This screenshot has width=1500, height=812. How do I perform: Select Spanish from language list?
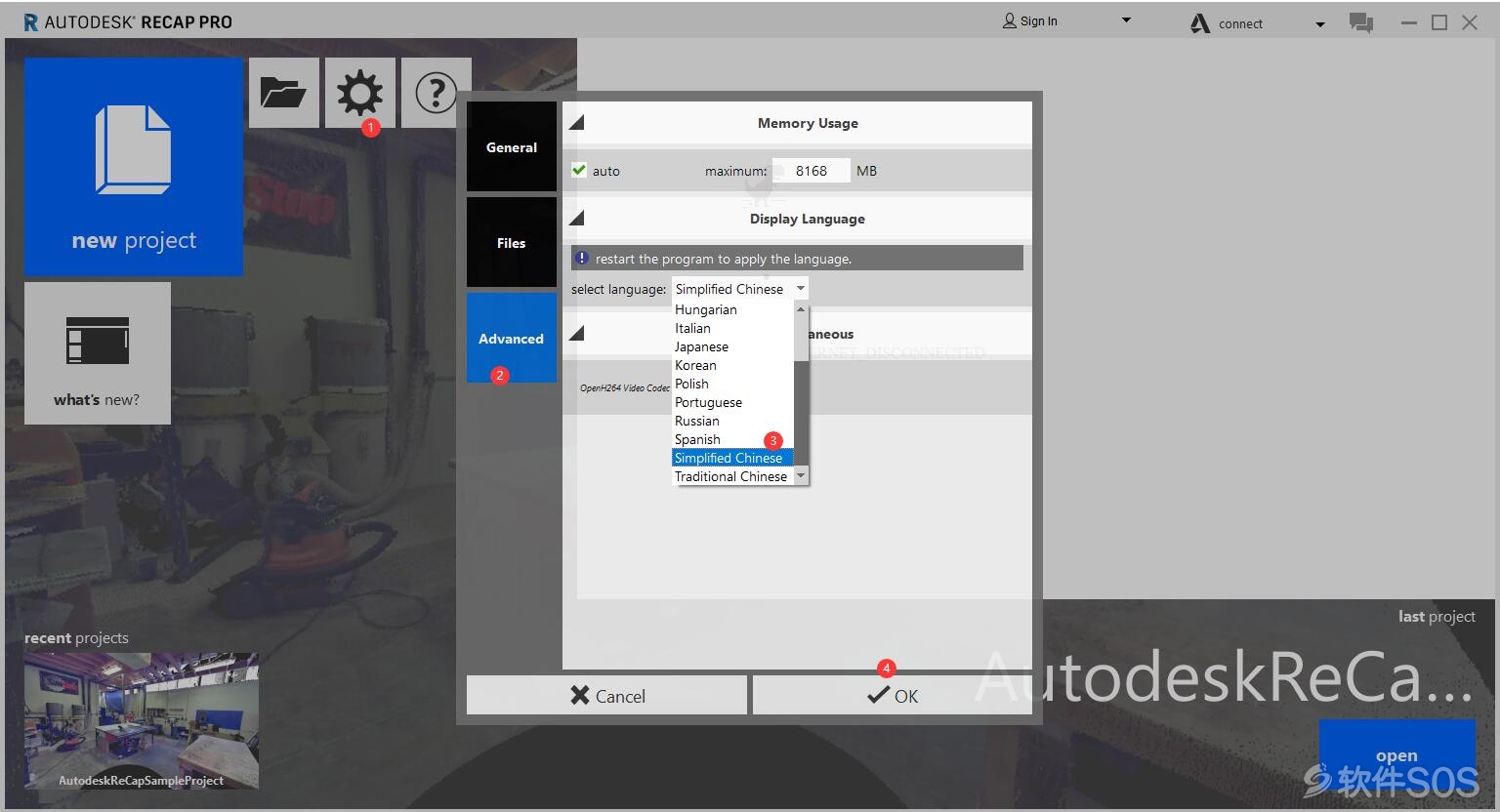click(732, 439)
